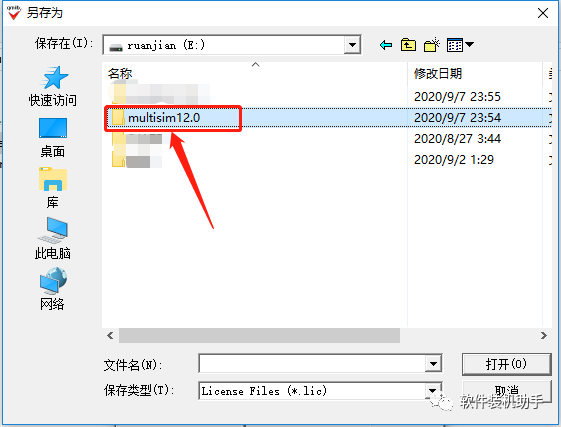Click the horizontal scrollbar left arrow
The width and height of the screenshot is (561, 427).
(110, 335)
